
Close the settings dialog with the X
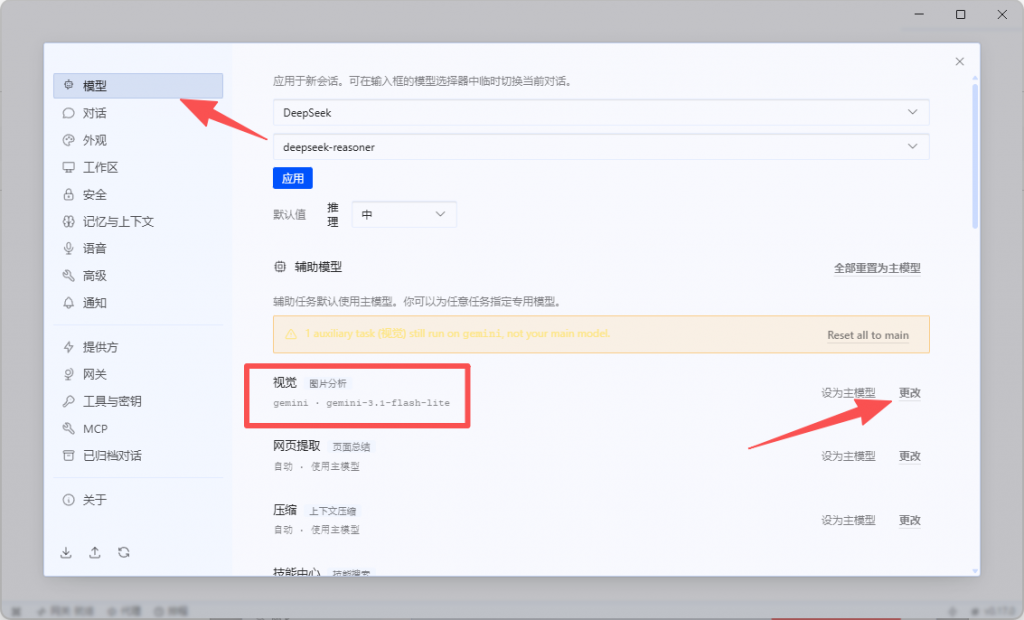click(959, 61)
